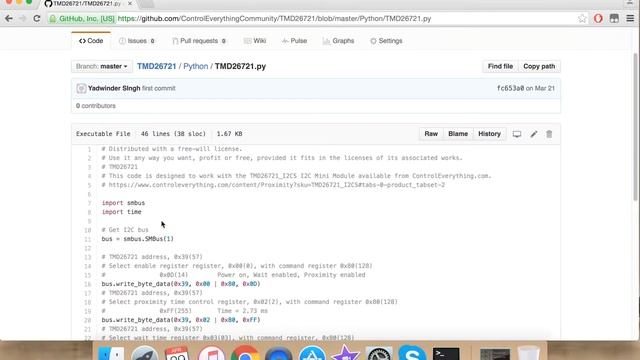
Task: Open the App Store from the Dock
Action: (x=312, y=353)
